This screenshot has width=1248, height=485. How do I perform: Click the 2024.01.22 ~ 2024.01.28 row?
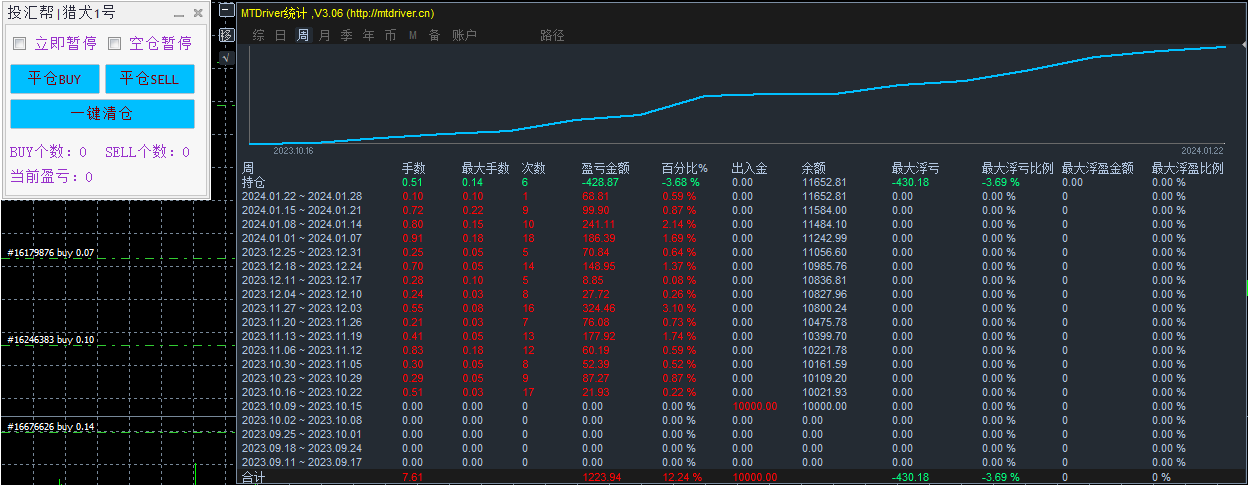pos(742,196)
